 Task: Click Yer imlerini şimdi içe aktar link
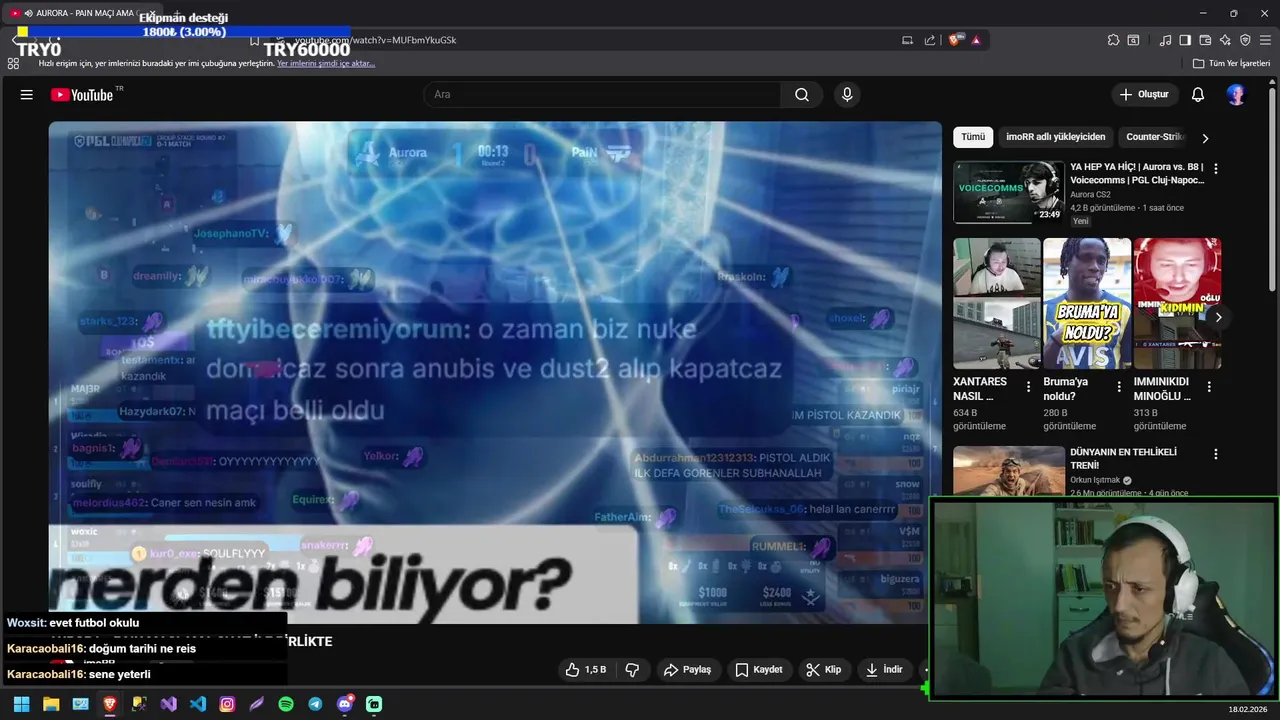pos(326,63)
